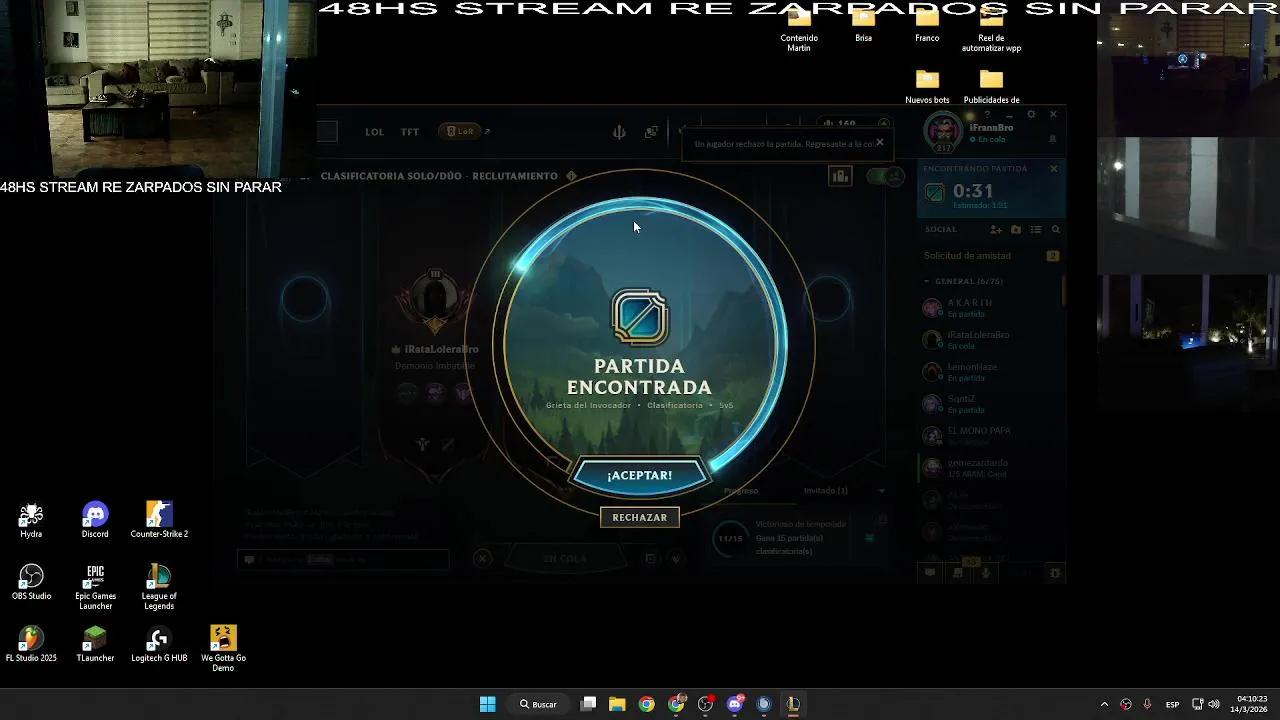Viewport: 1280px width, 720px height.
Task: Select friend iRataLoleraBro in list
Action: pos(990,340)
